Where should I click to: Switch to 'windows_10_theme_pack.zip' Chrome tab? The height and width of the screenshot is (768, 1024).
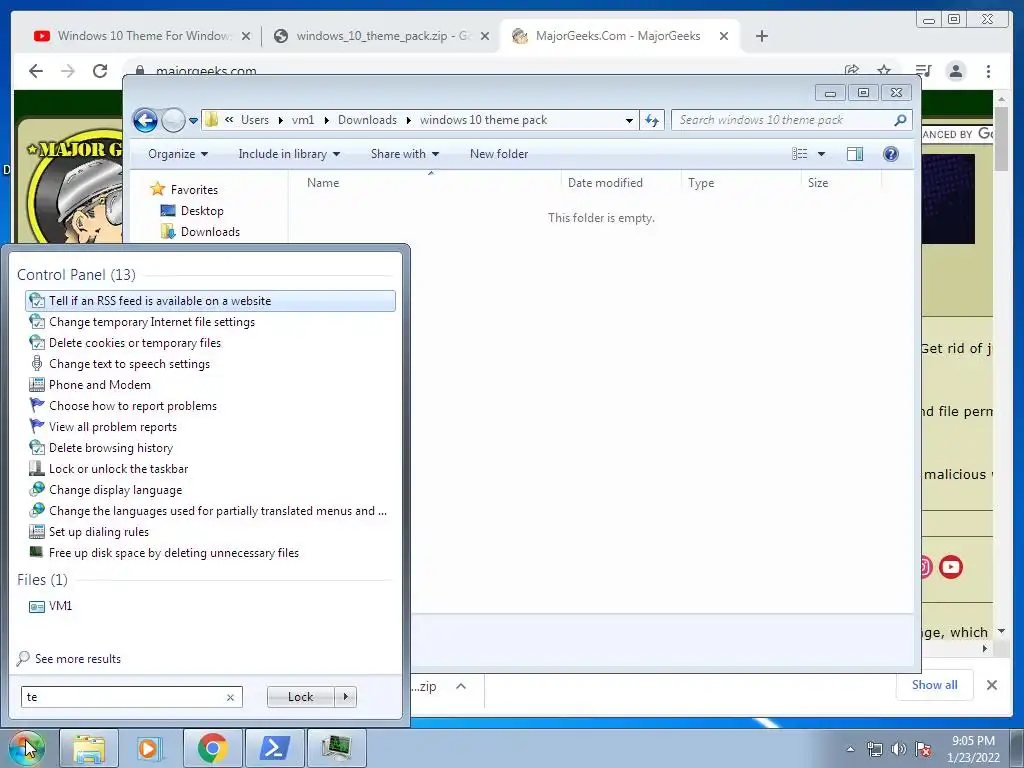click(x=383, y=36)
